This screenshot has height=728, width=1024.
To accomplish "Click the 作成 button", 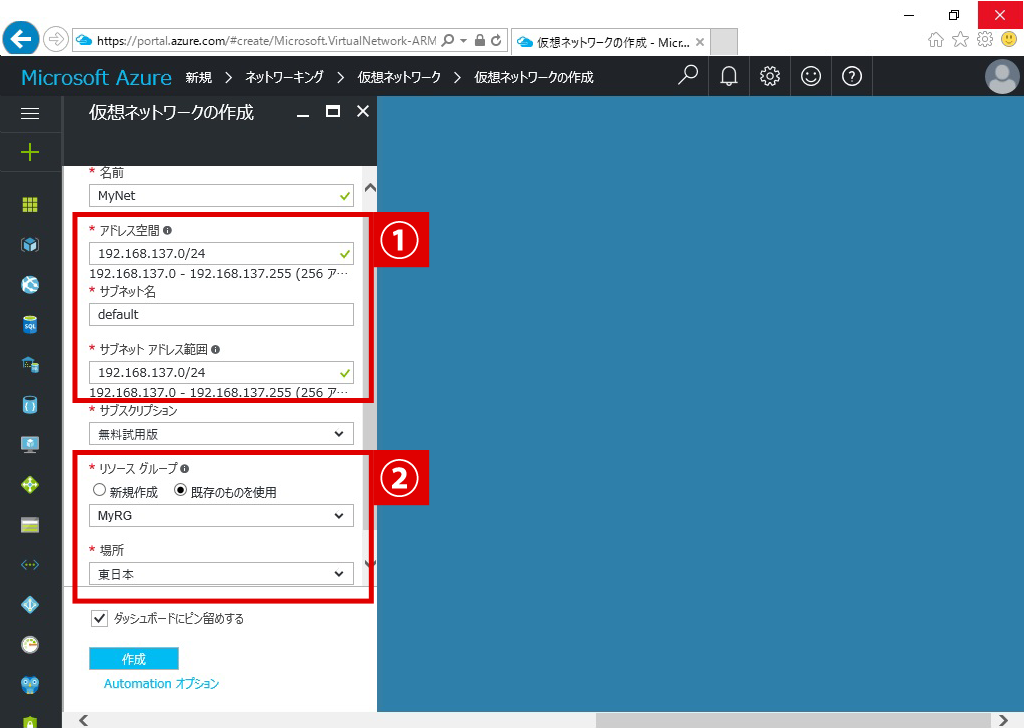I will click(x=134, y=659).
